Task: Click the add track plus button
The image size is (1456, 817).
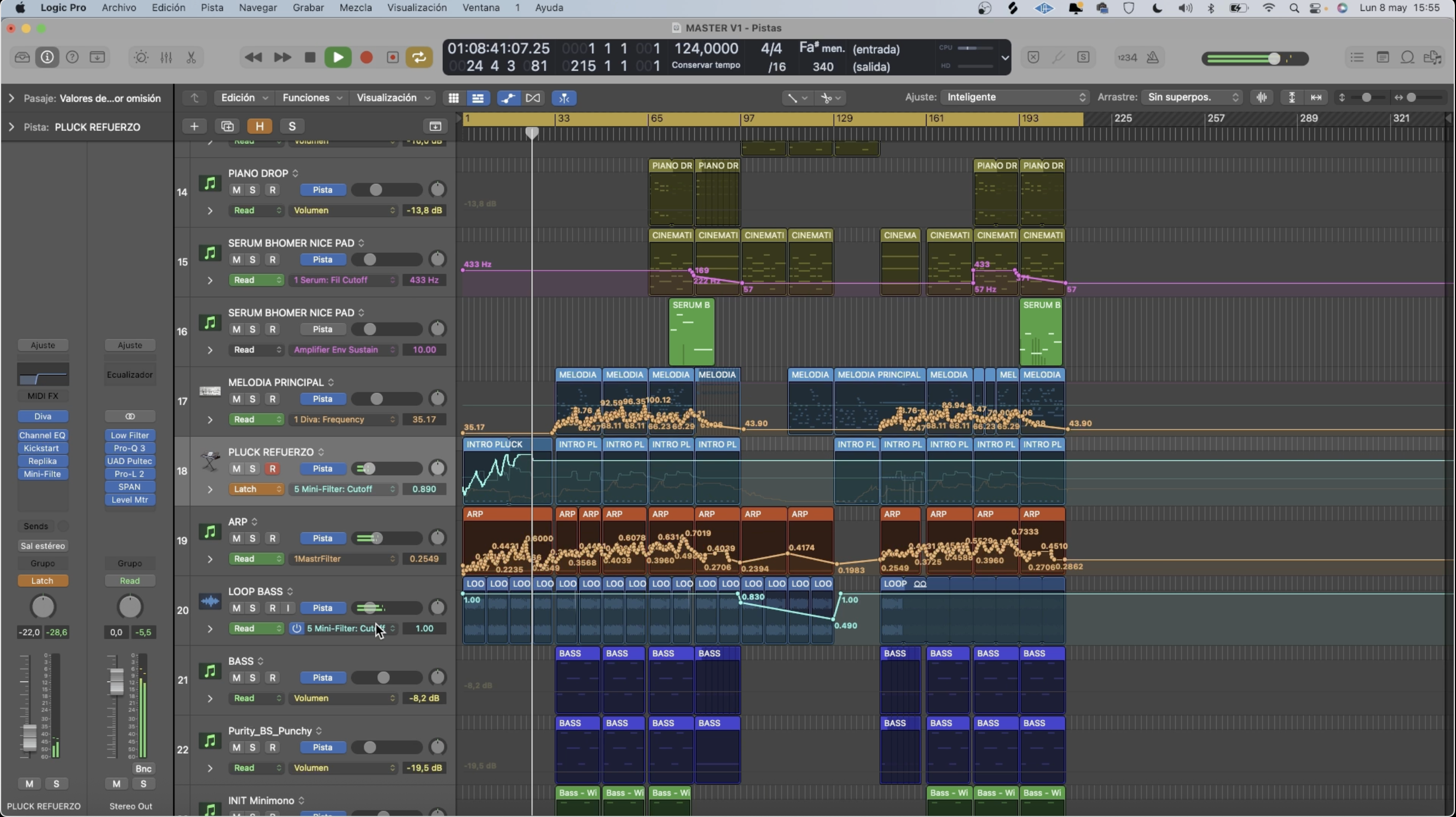Action: [x=194, y=126]
